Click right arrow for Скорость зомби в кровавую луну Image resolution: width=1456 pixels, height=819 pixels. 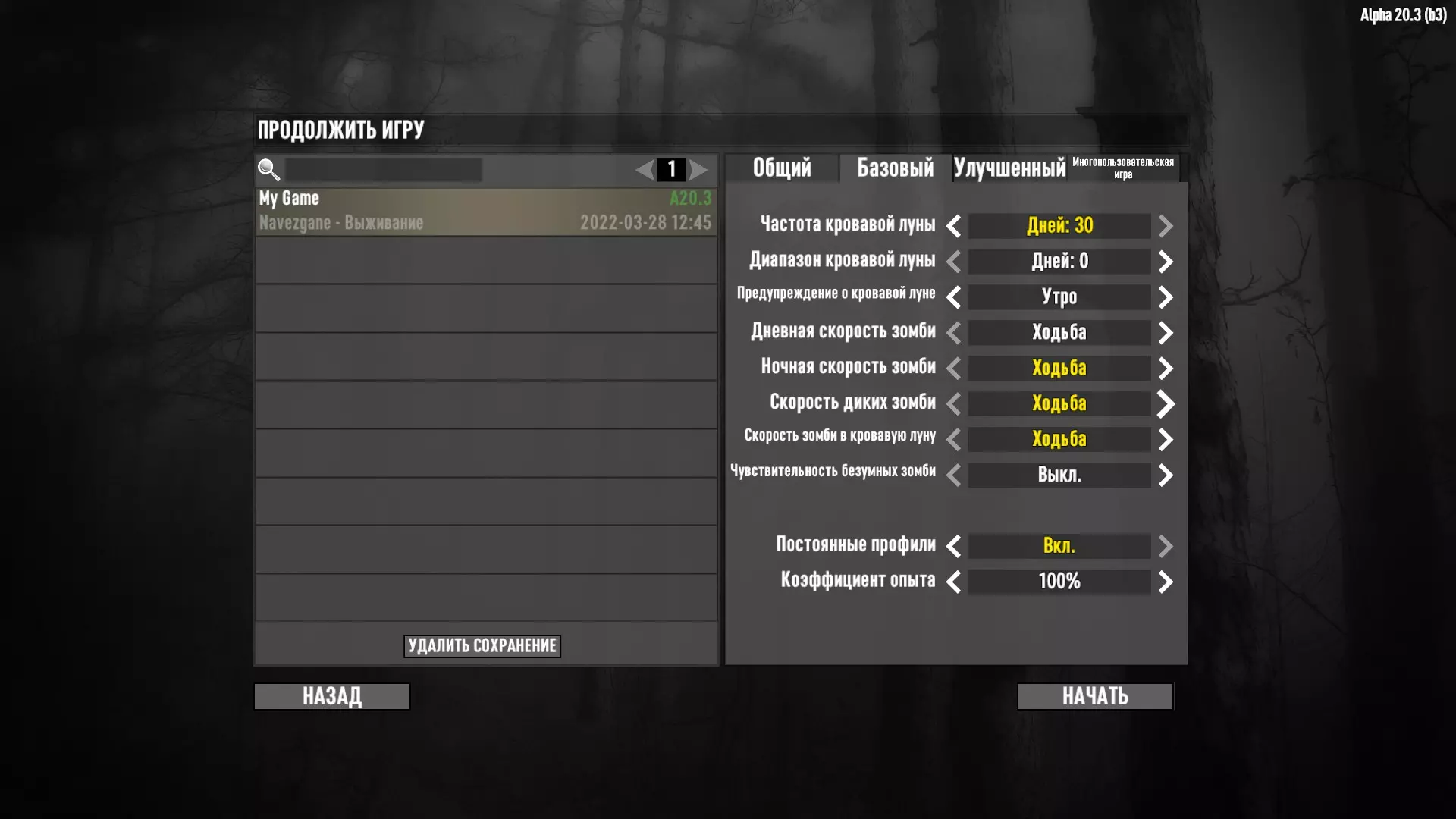tap(1166, 440)
